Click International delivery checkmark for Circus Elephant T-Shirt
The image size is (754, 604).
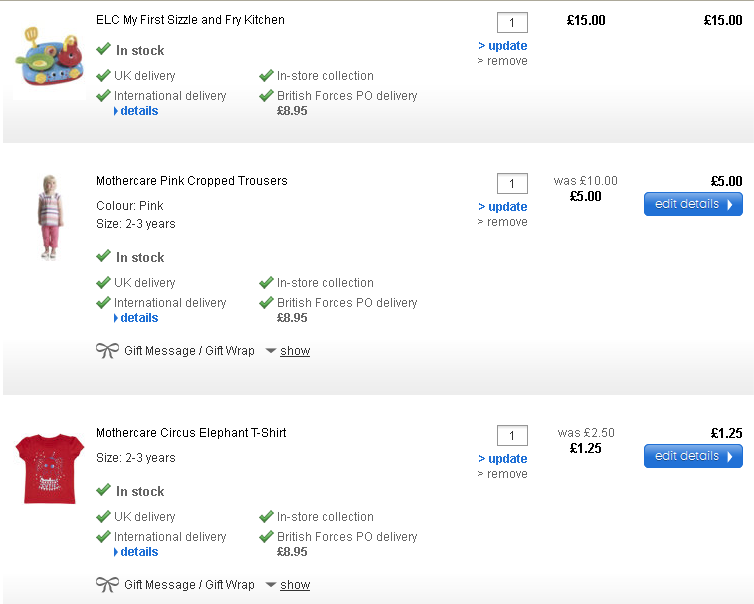[103, 537]
